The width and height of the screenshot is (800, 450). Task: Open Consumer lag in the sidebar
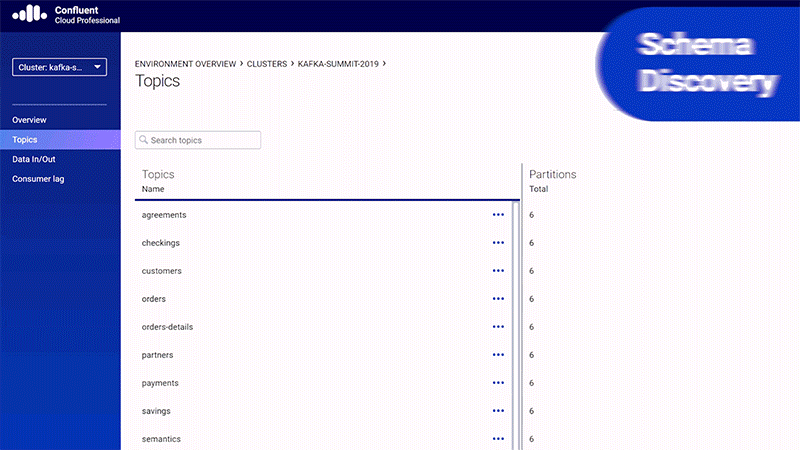coord(38,179)
